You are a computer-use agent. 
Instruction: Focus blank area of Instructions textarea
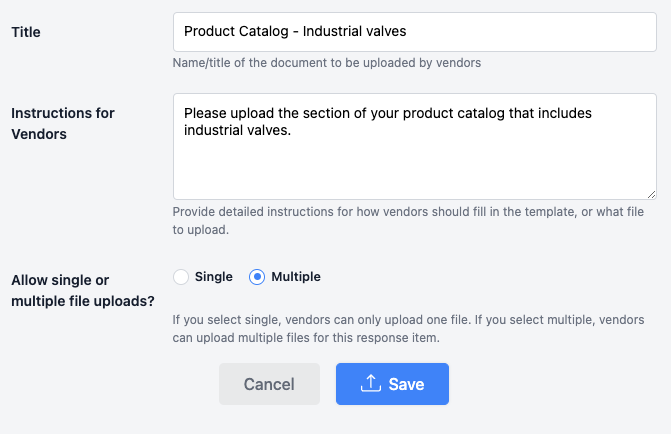[x=414, y=168]
